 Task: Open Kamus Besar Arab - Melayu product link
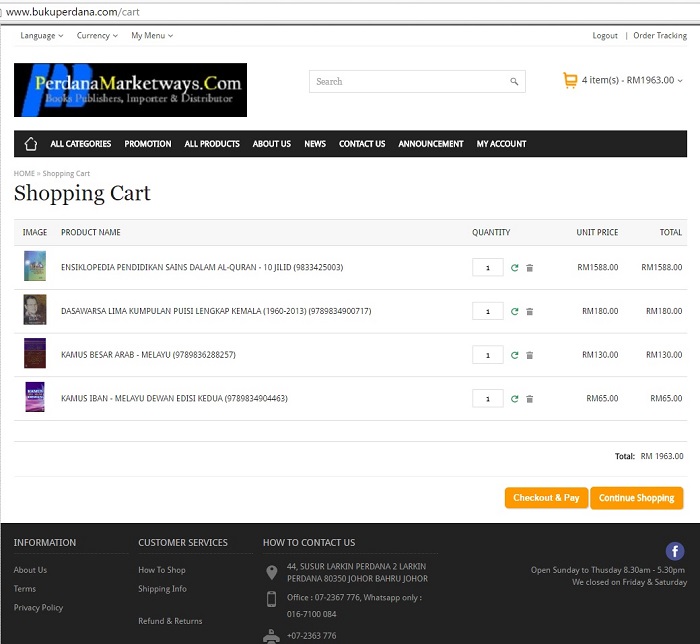point(148,355)
